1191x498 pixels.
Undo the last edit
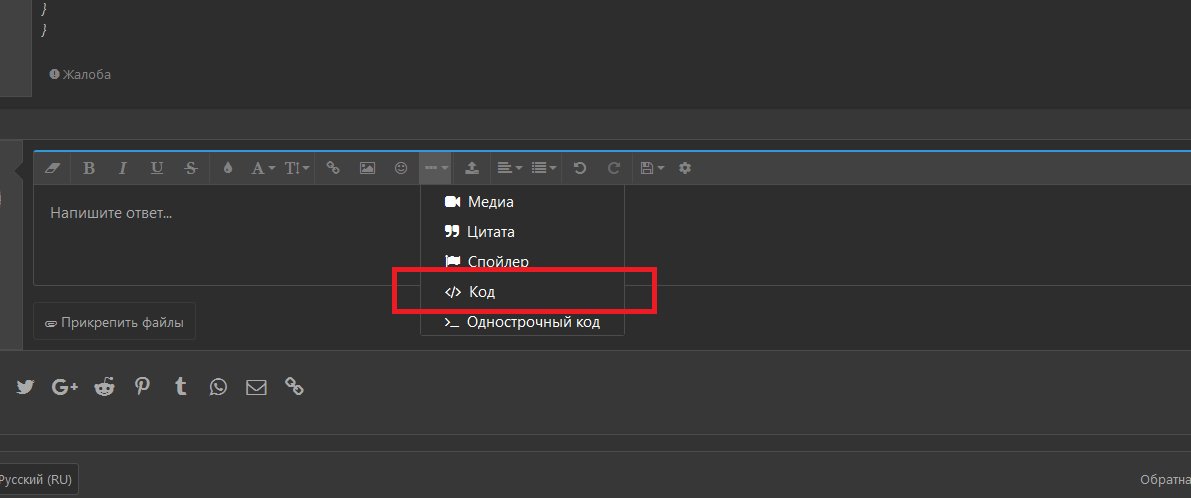tap(580, 168)
